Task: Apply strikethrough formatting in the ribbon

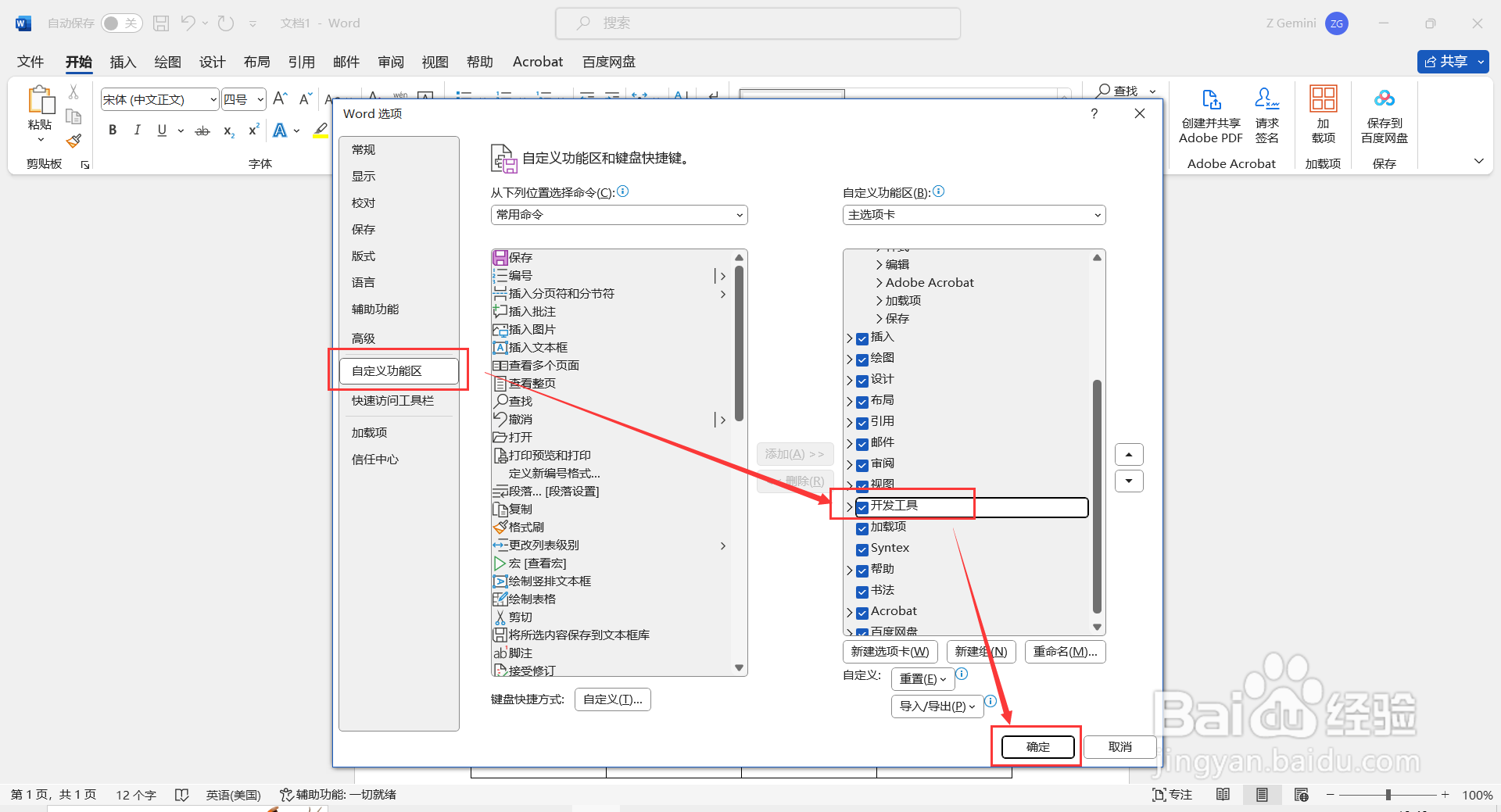Action: pyautogui.click(x=202, y=131)
